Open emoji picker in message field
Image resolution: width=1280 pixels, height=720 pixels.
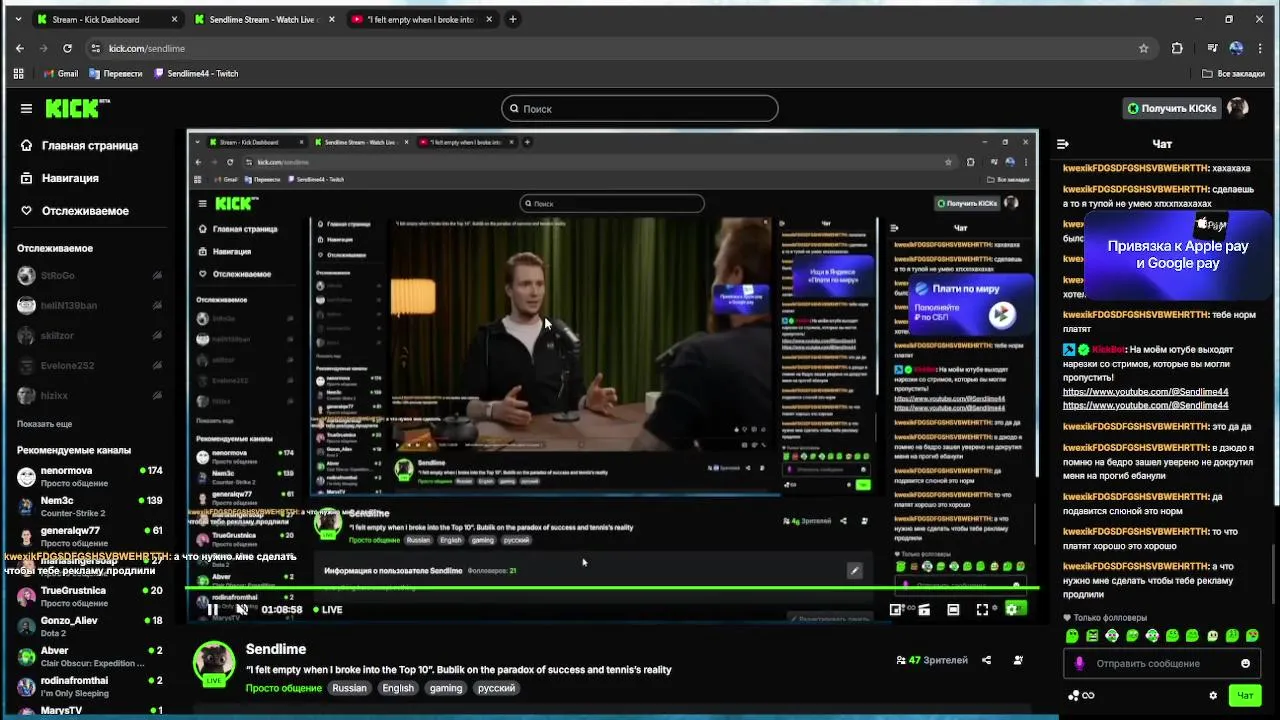pyautogui.click(x=1245, y=663)
